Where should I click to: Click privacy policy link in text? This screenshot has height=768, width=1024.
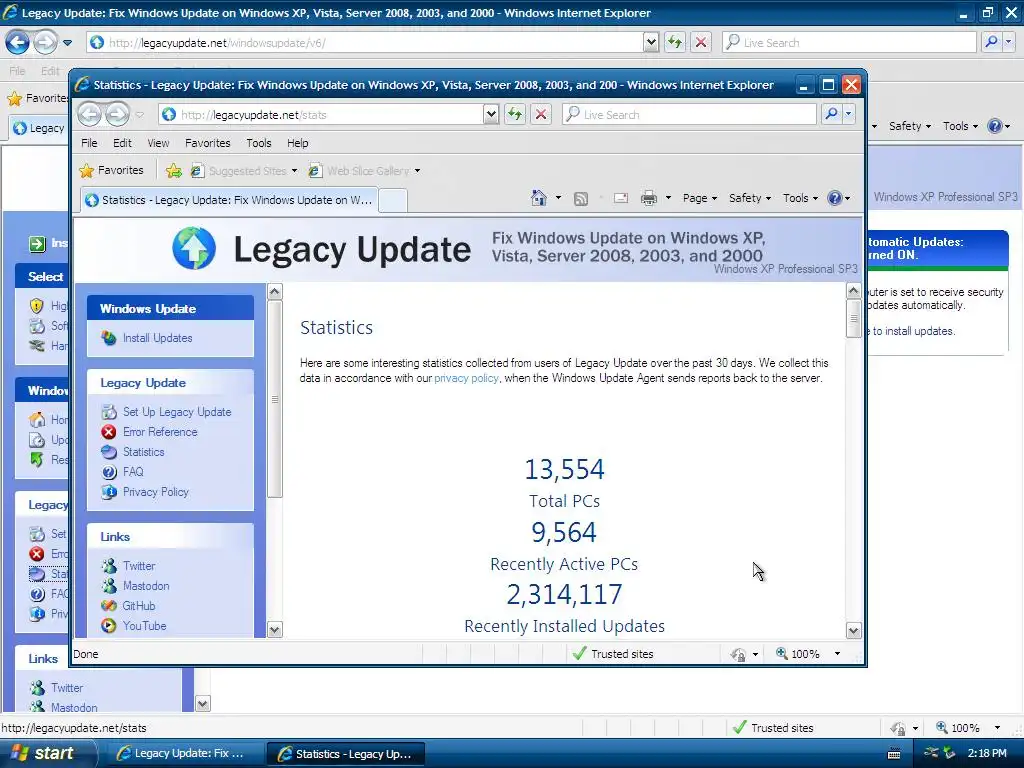click(466, 378)
